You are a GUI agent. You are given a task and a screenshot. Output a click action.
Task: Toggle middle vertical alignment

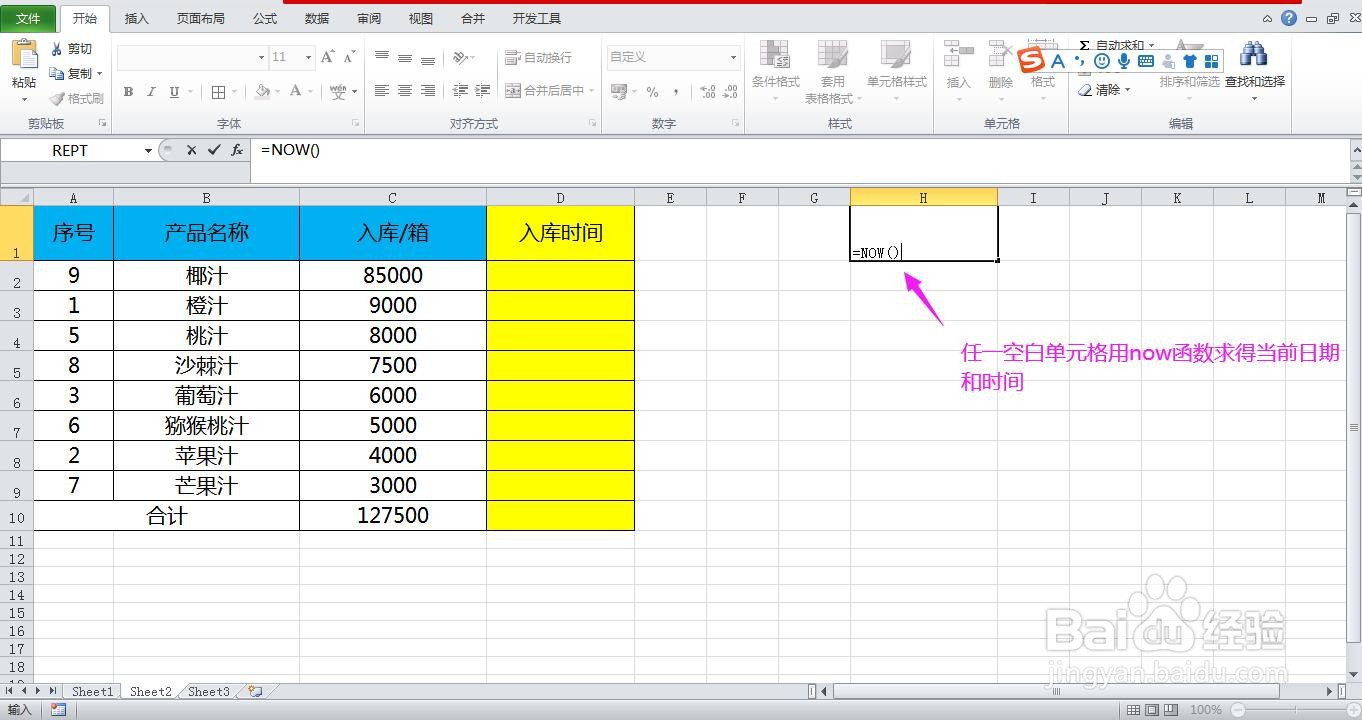coord(405,58)
